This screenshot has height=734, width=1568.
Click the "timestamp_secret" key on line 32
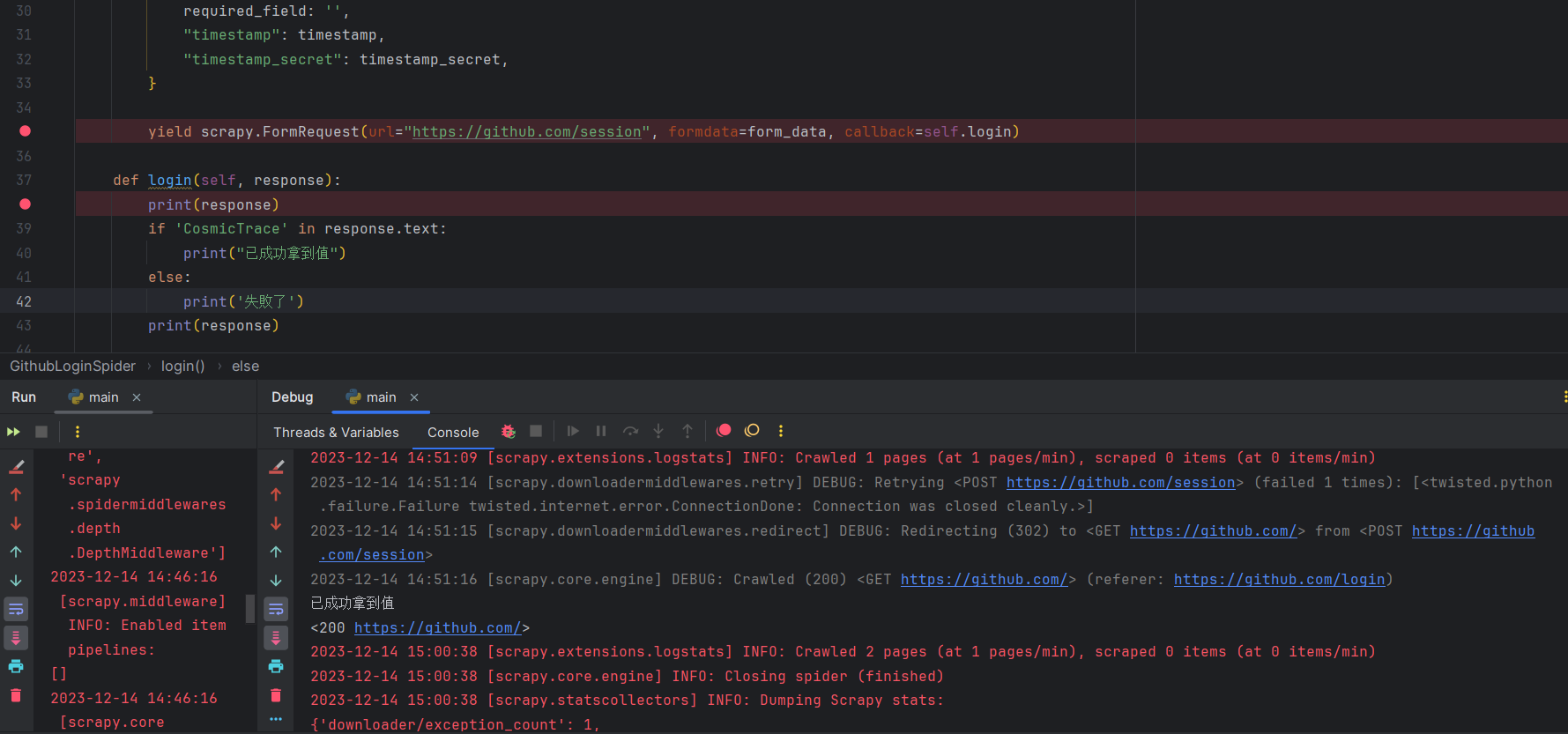click(x=263, y=60)
